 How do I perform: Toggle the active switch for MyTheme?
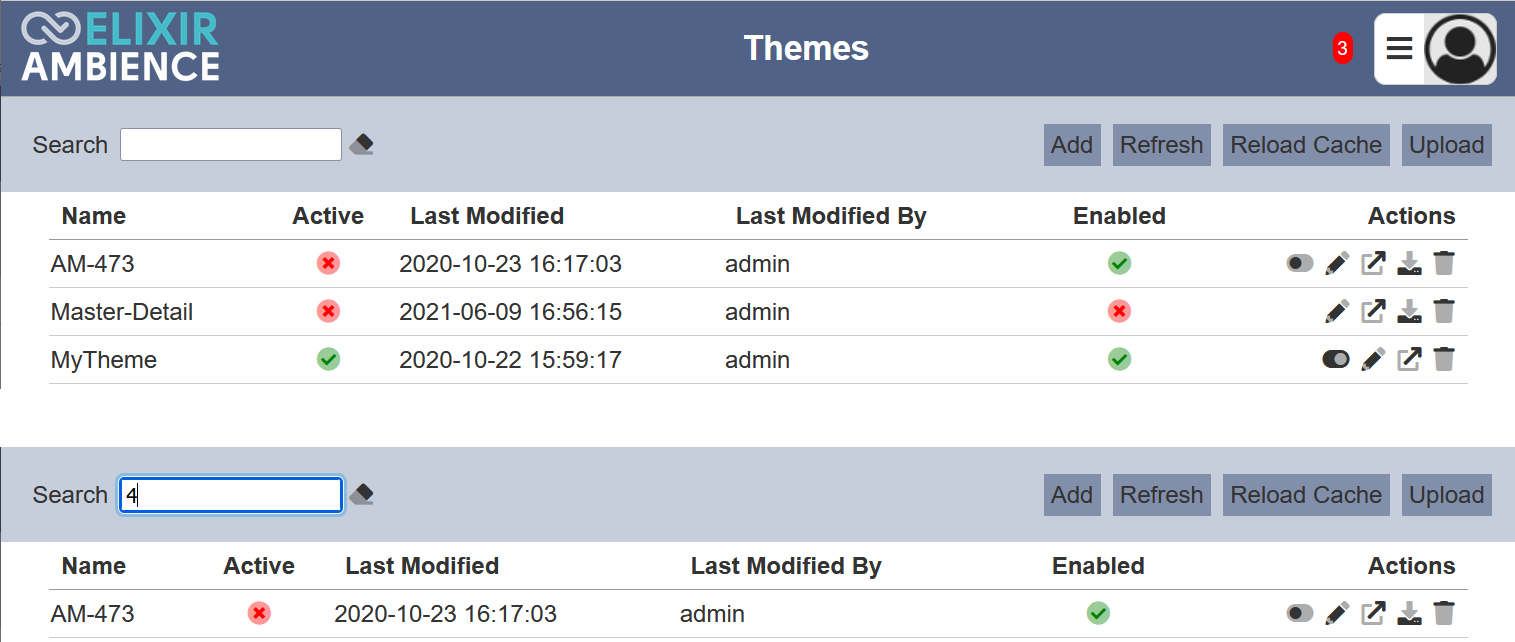(1336, 360)
